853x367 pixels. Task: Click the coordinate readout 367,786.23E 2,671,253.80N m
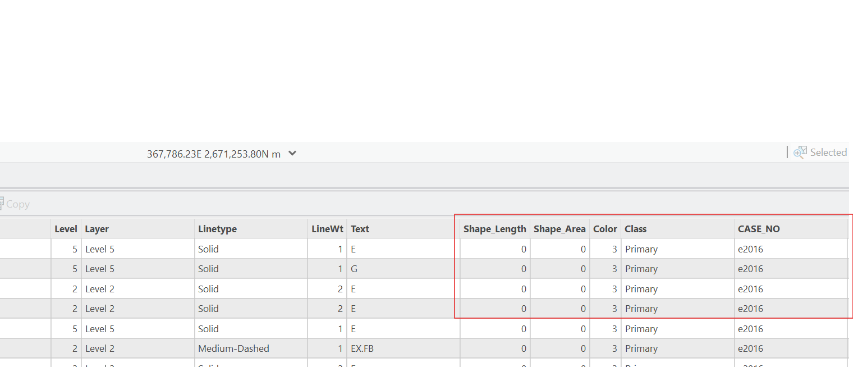point(214,154)
